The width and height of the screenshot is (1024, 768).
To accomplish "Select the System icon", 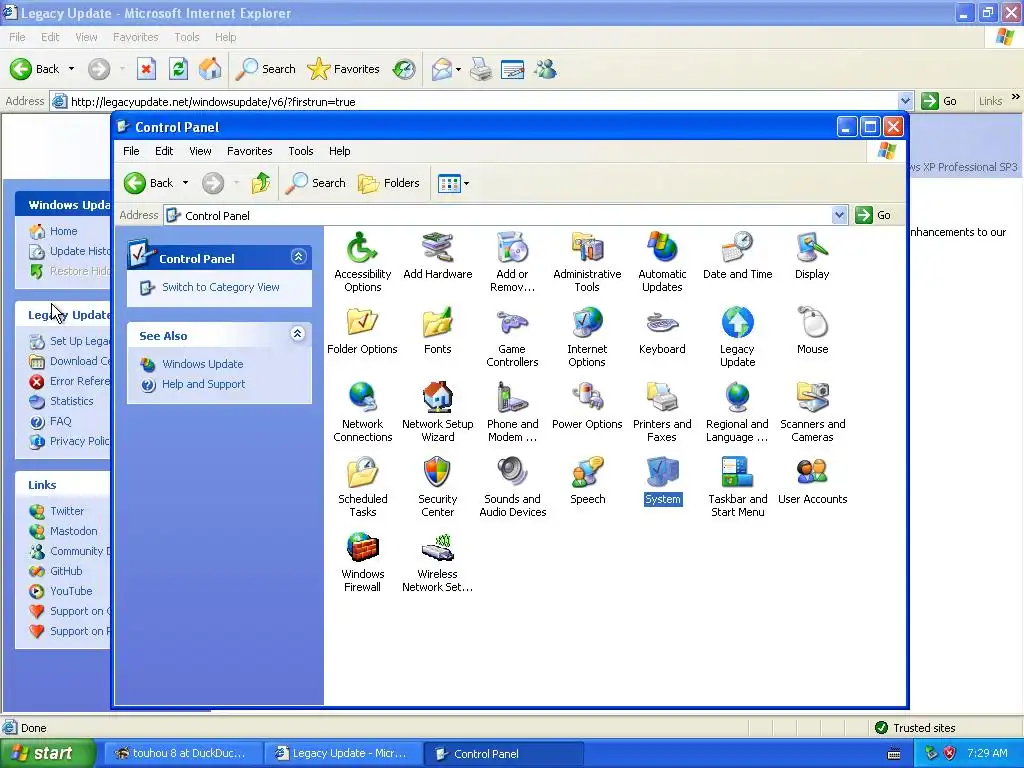I will click(662, 481).
